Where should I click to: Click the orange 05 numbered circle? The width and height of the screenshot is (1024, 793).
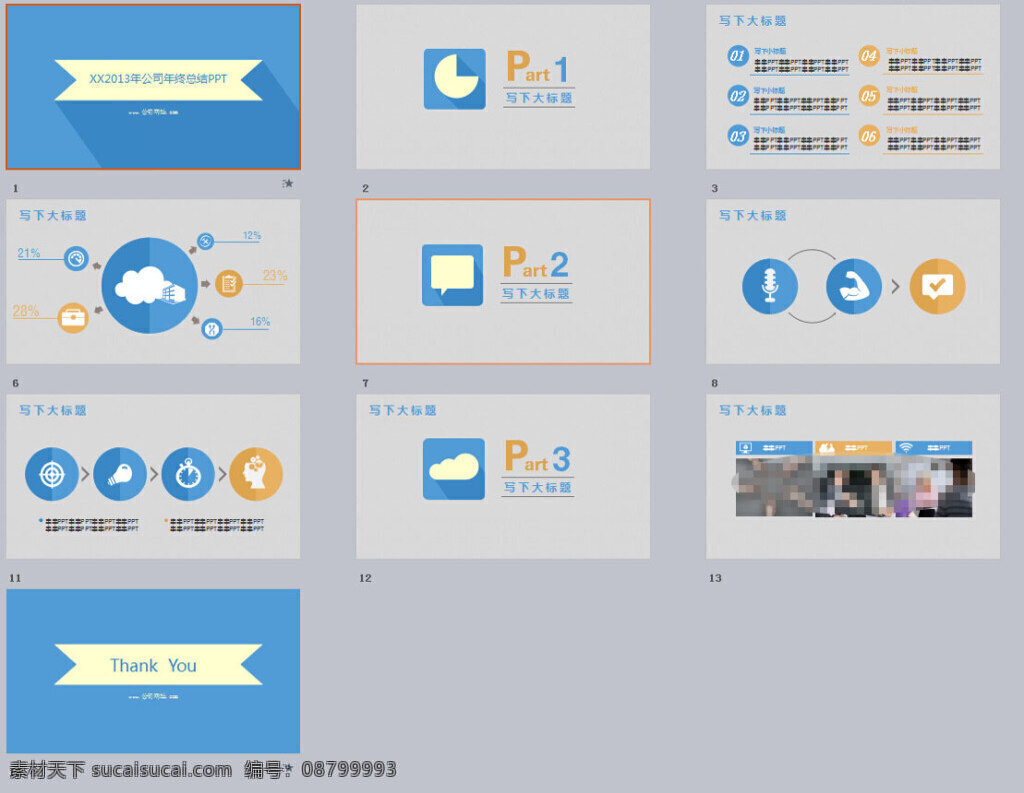(869, 96)
